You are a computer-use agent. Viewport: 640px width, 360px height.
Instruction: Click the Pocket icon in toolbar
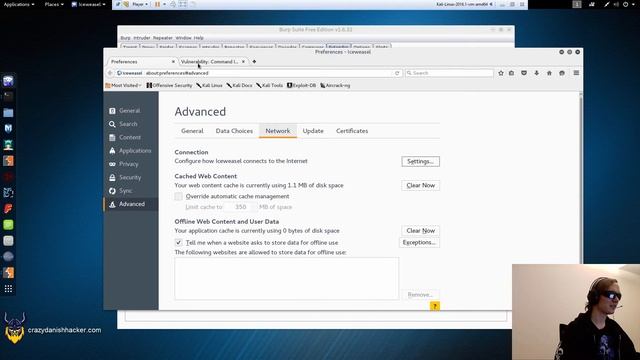524,73
